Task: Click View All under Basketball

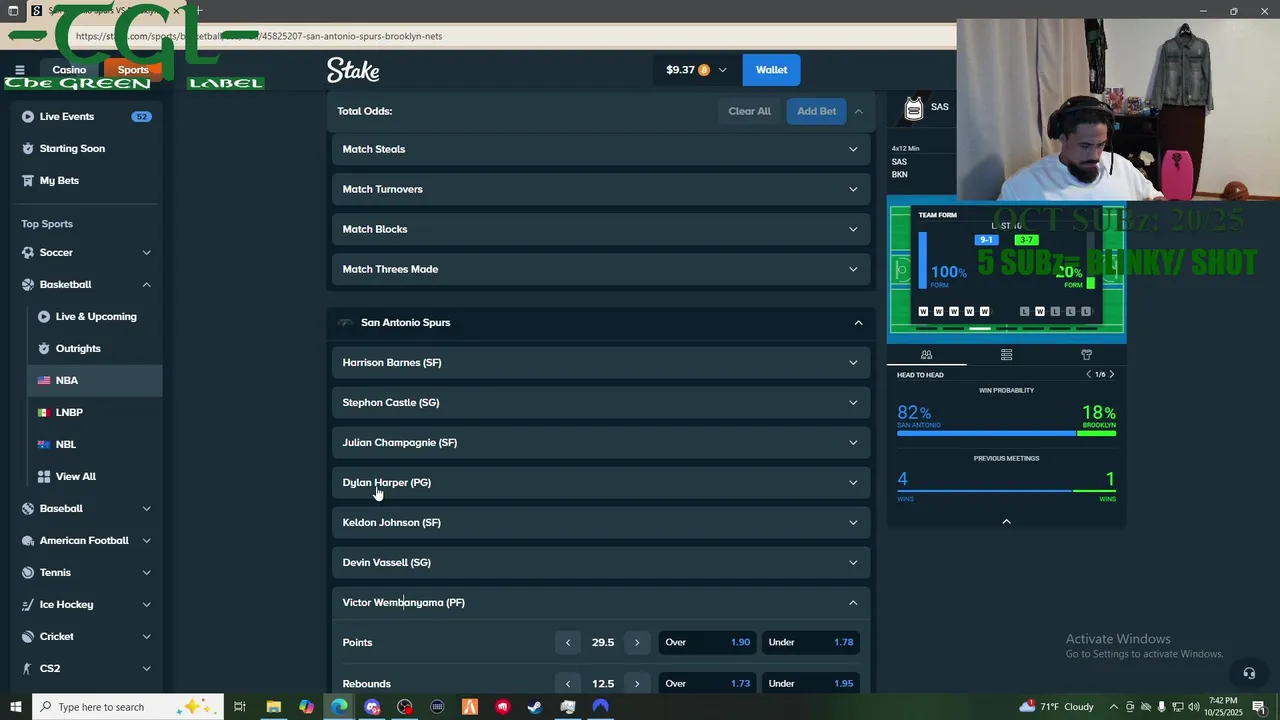Action: tap(95, 477)
